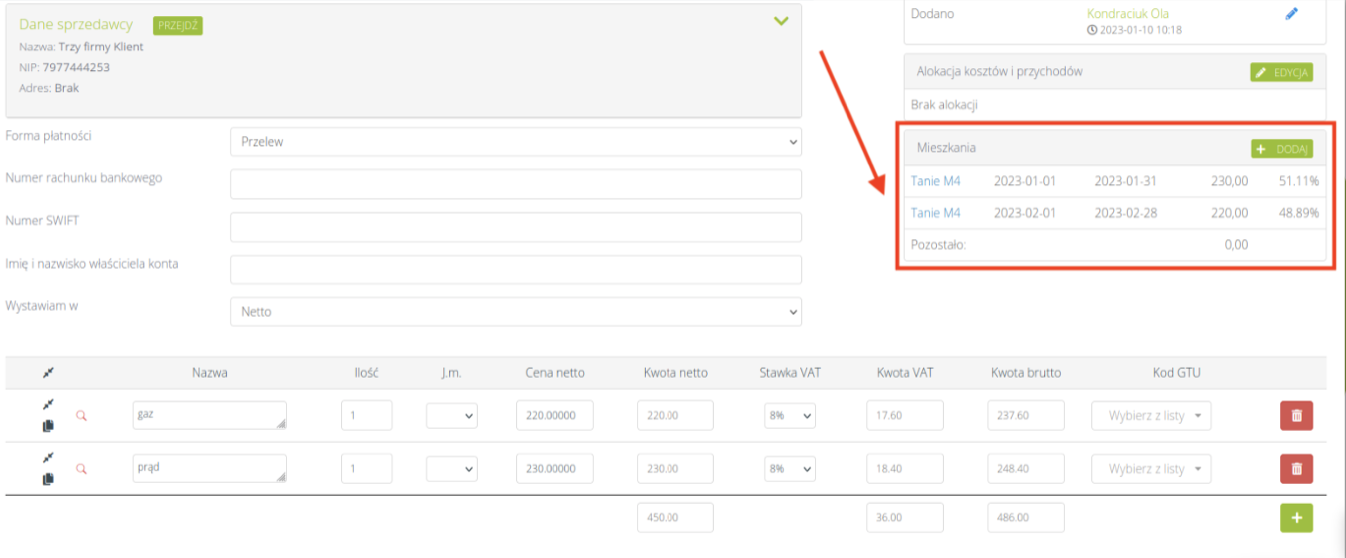The width and height of the screenshot is (1346, 558).
Task: Delete the gaz line with red trash button
Action: 1296,416
